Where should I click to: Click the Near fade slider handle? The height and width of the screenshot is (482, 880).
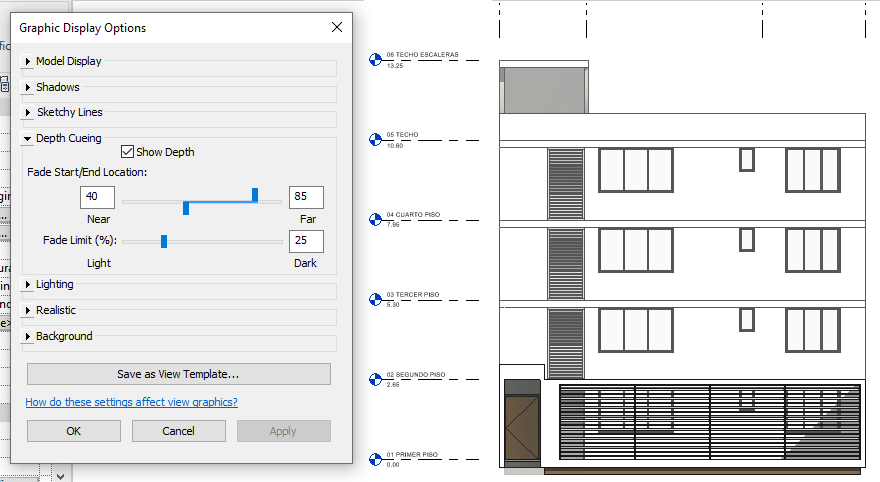(186, 208)
